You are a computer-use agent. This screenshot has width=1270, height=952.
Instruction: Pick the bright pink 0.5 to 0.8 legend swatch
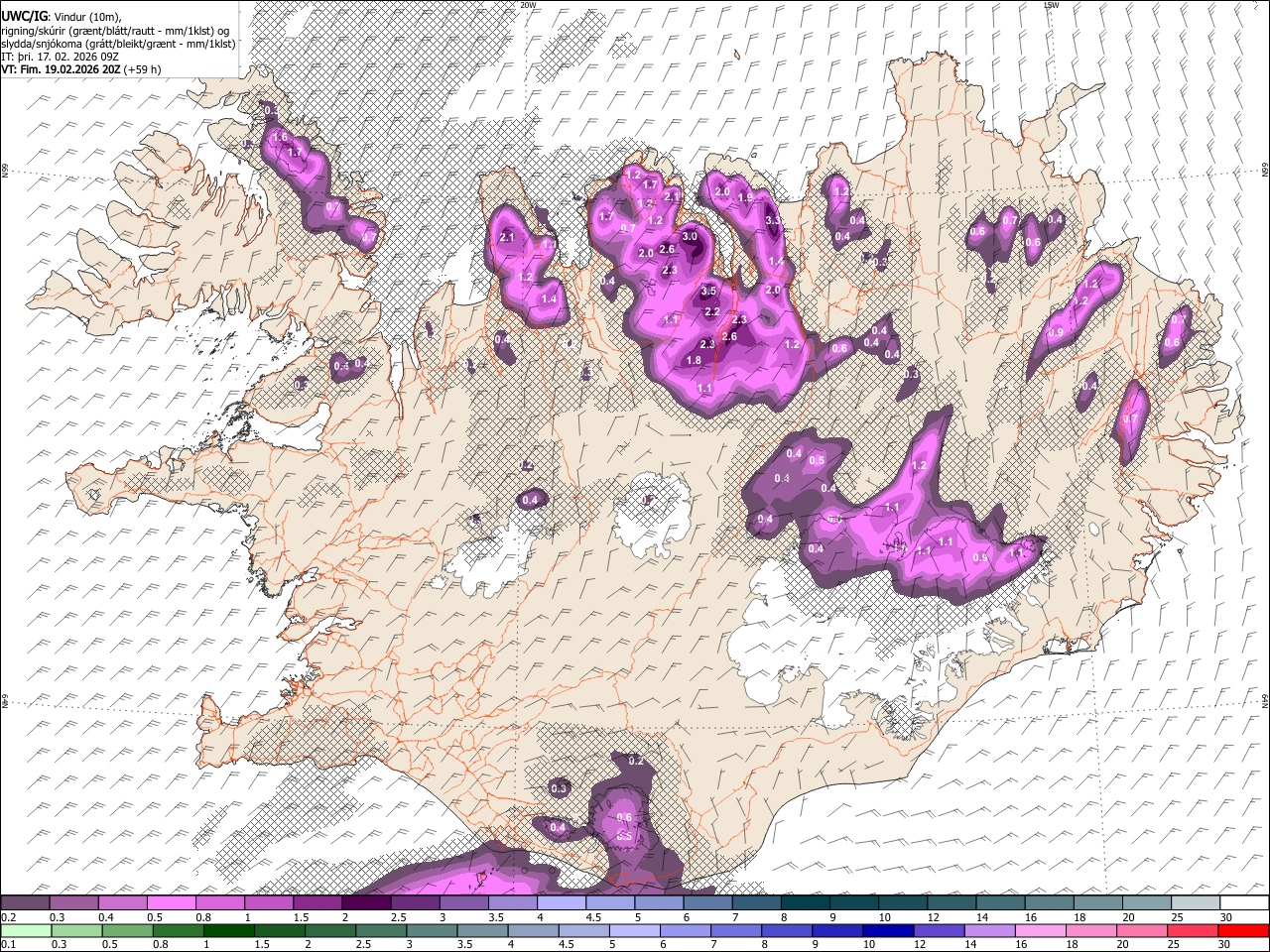pos(171,903)
